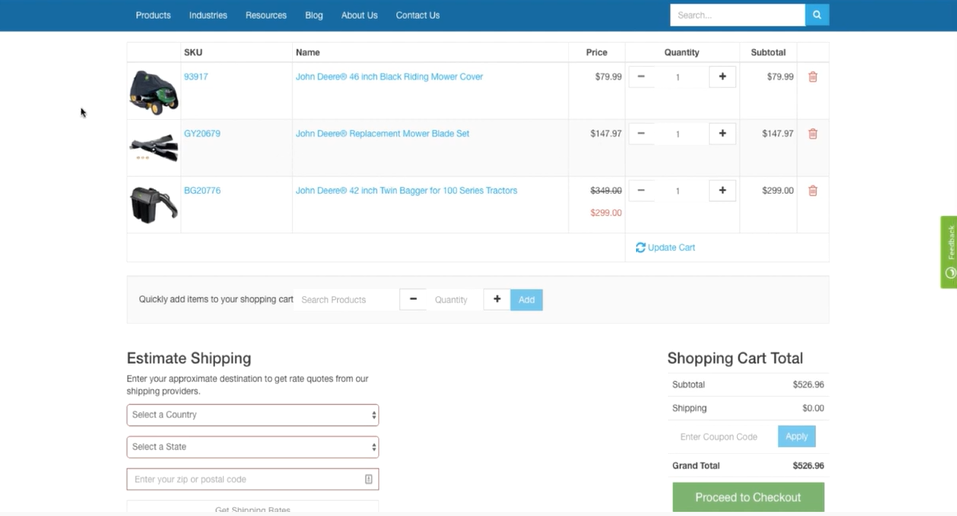Screen dimensions: 957x516
Task: Click the zip or postal code field
Action: 253,479
